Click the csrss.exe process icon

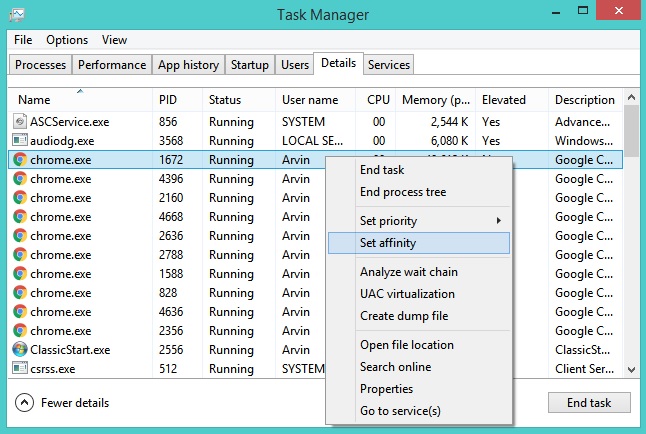(x=20, y=369)
